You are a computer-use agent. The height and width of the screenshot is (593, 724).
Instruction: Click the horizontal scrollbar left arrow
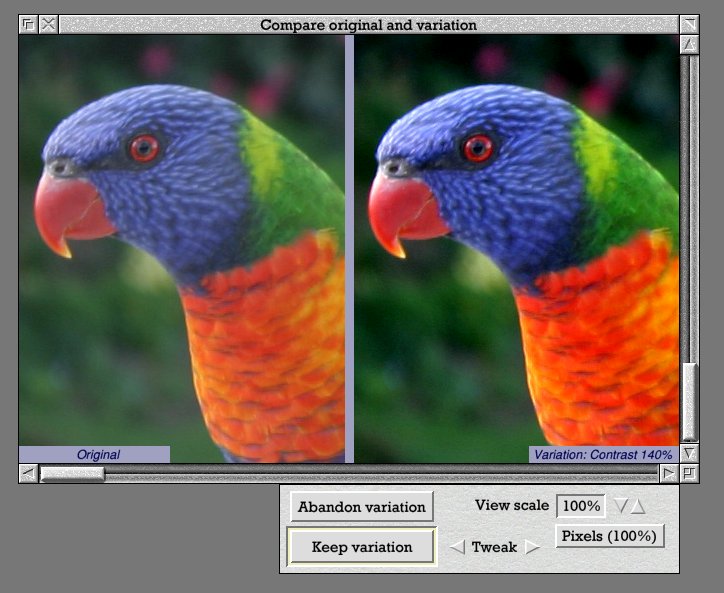(29, 473)
